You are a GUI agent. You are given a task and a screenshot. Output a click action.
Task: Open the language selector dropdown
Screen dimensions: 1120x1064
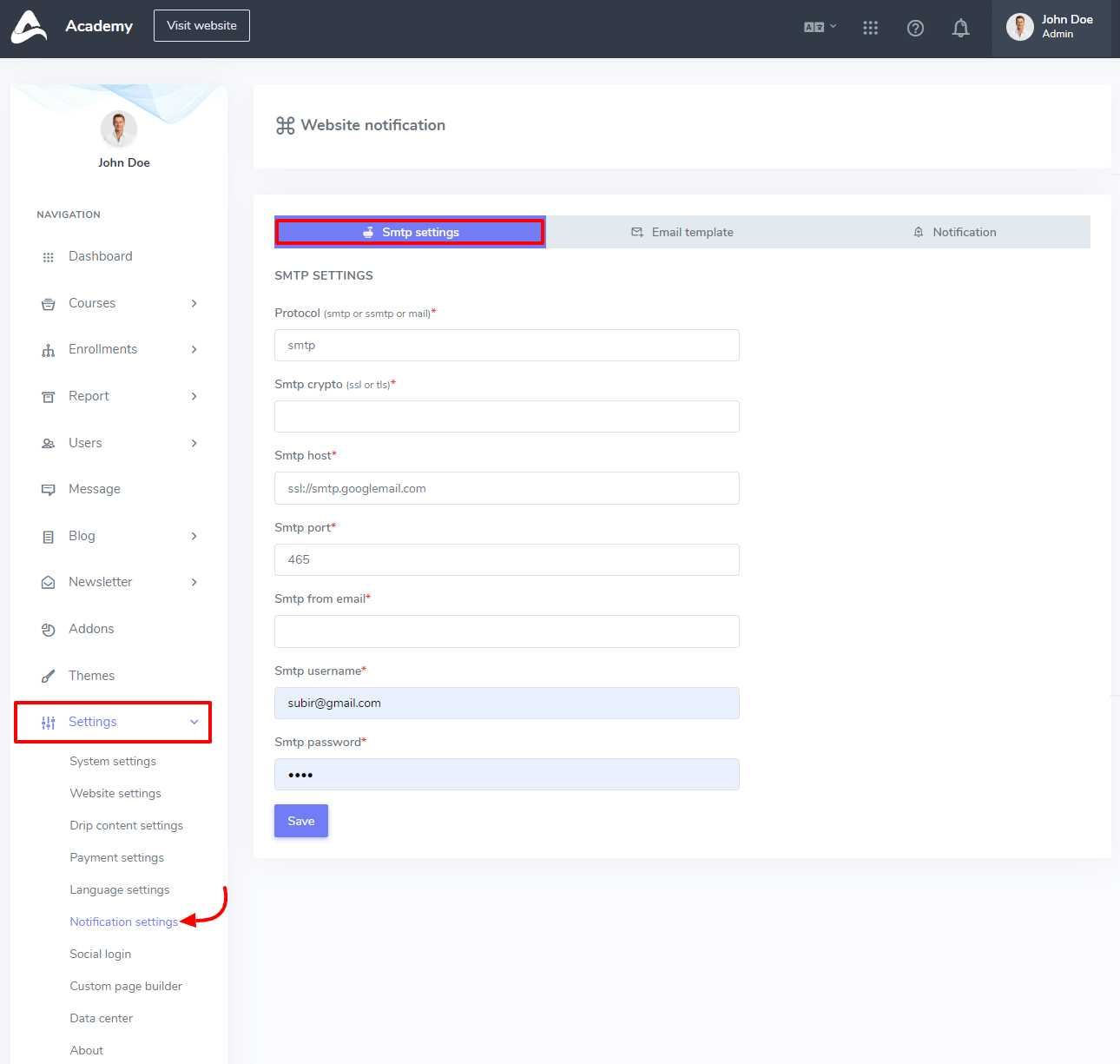pos(820,27)
